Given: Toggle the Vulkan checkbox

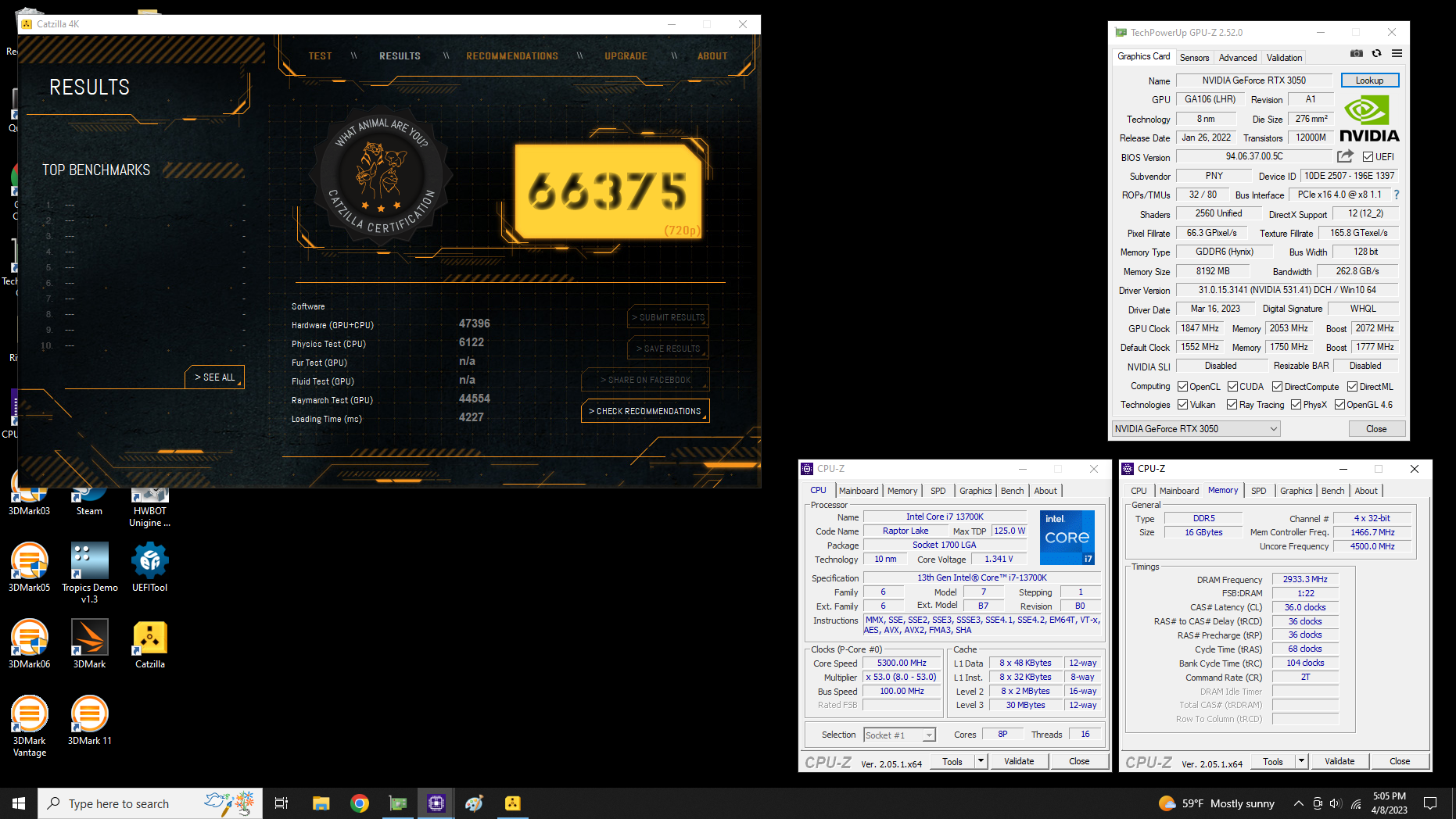Looking at the screenshot, I should tap(1183, 405).
